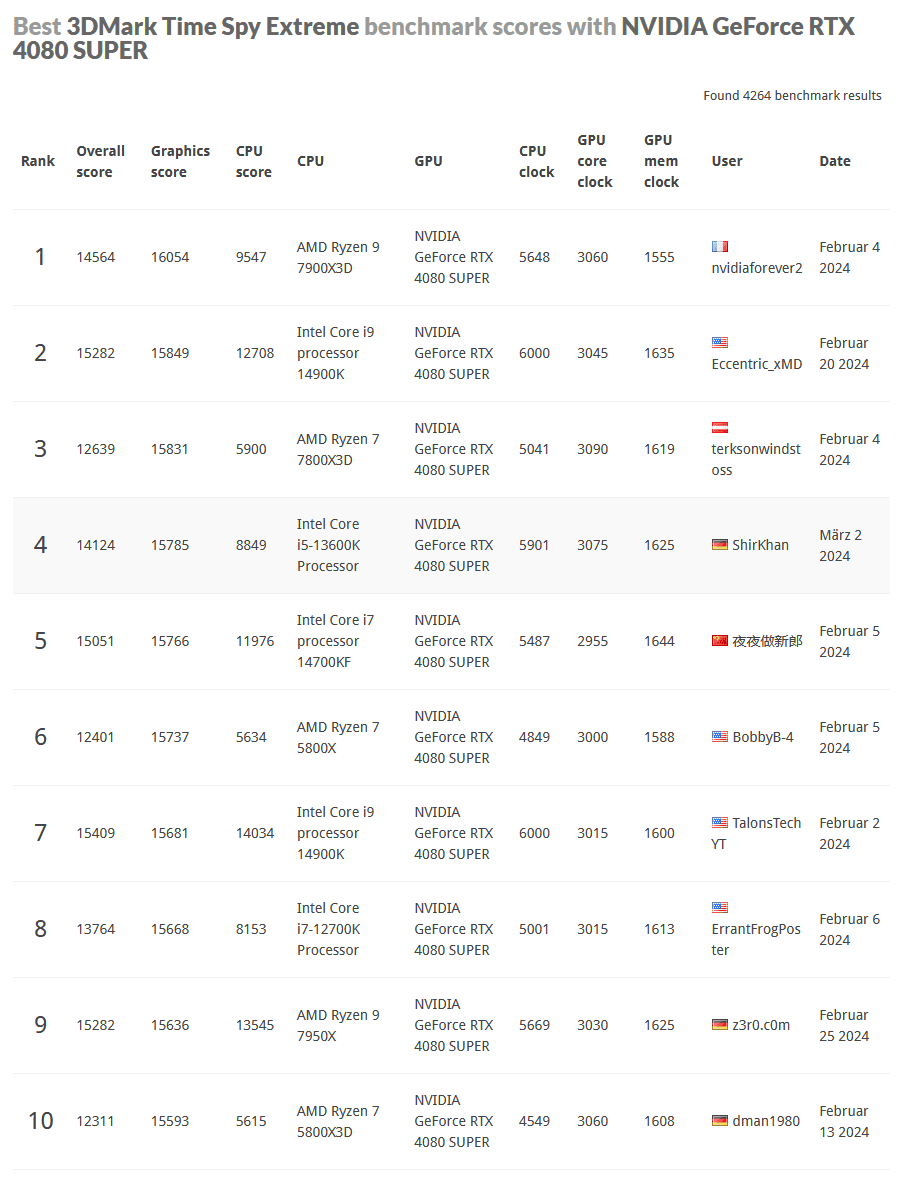Click the Chinese flag in rank 5 row

pyautogui.click(x=720, y=641)
